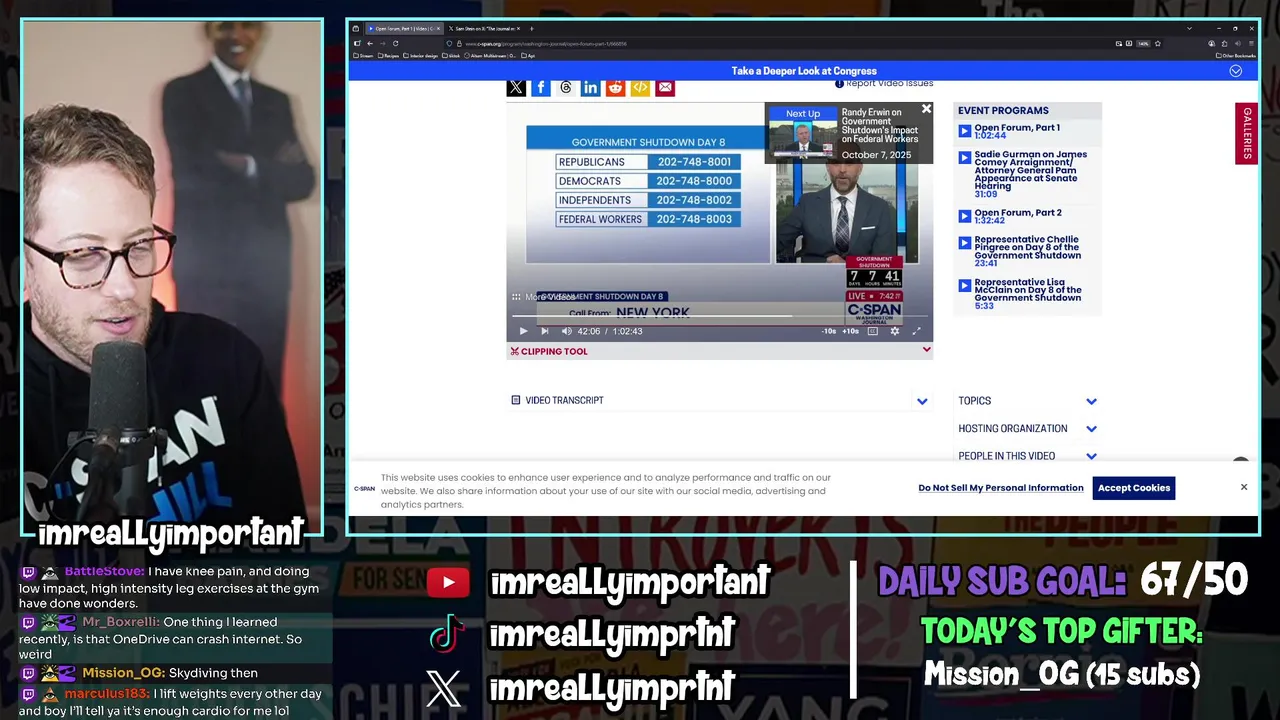Click Report Video Issues link
1280x720 pixels.
click(884, 83)
